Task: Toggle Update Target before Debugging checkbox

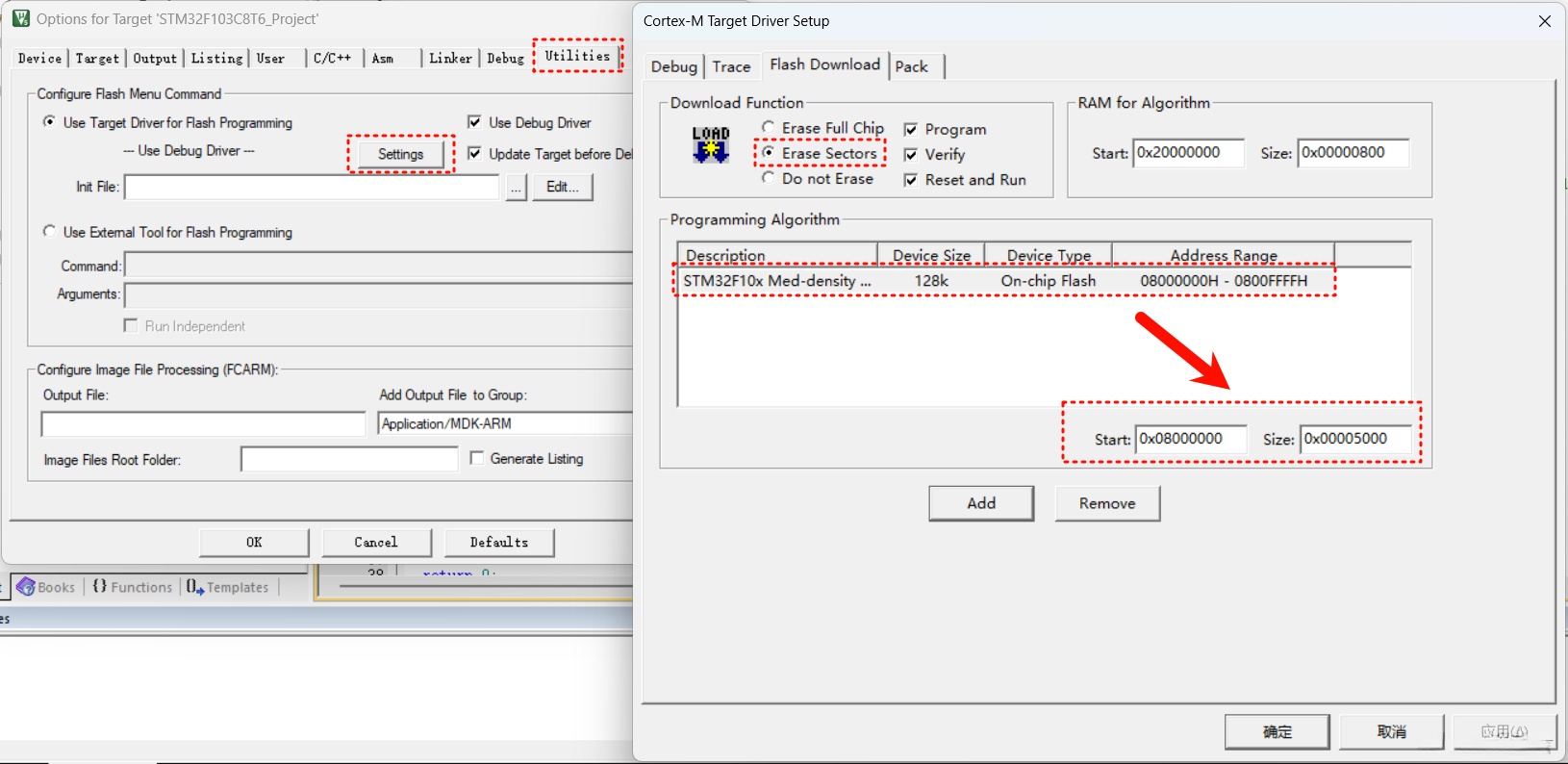Action: [x=474, y=153]
